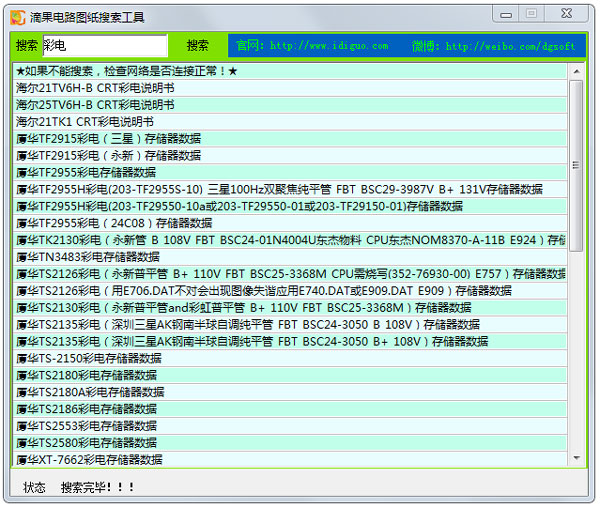The height and width of the screenshot is (508, 600).
Task: Select row 海尔25TV6H-B CRT彩电说明书
Action: [290, 105]
